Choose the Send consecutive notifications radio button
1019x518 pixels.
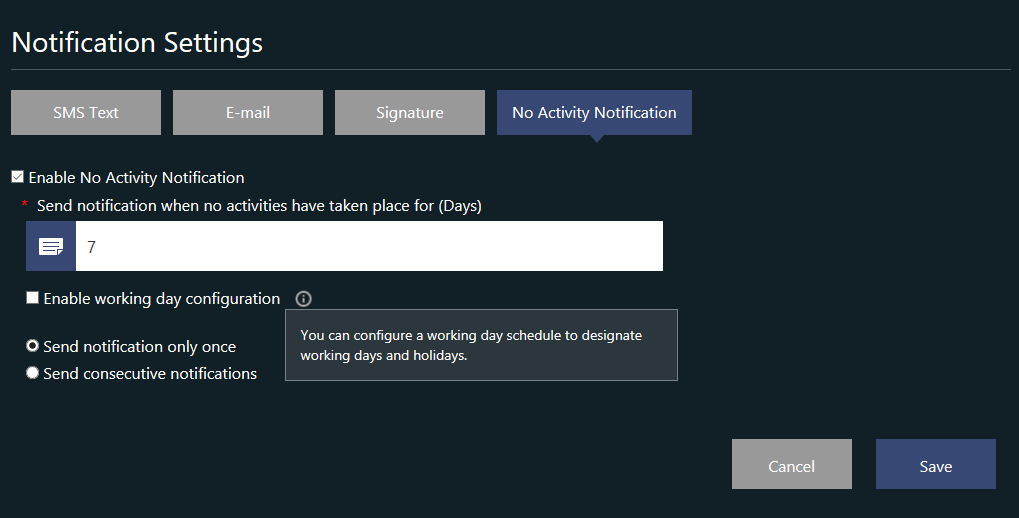tap(32, 372)
